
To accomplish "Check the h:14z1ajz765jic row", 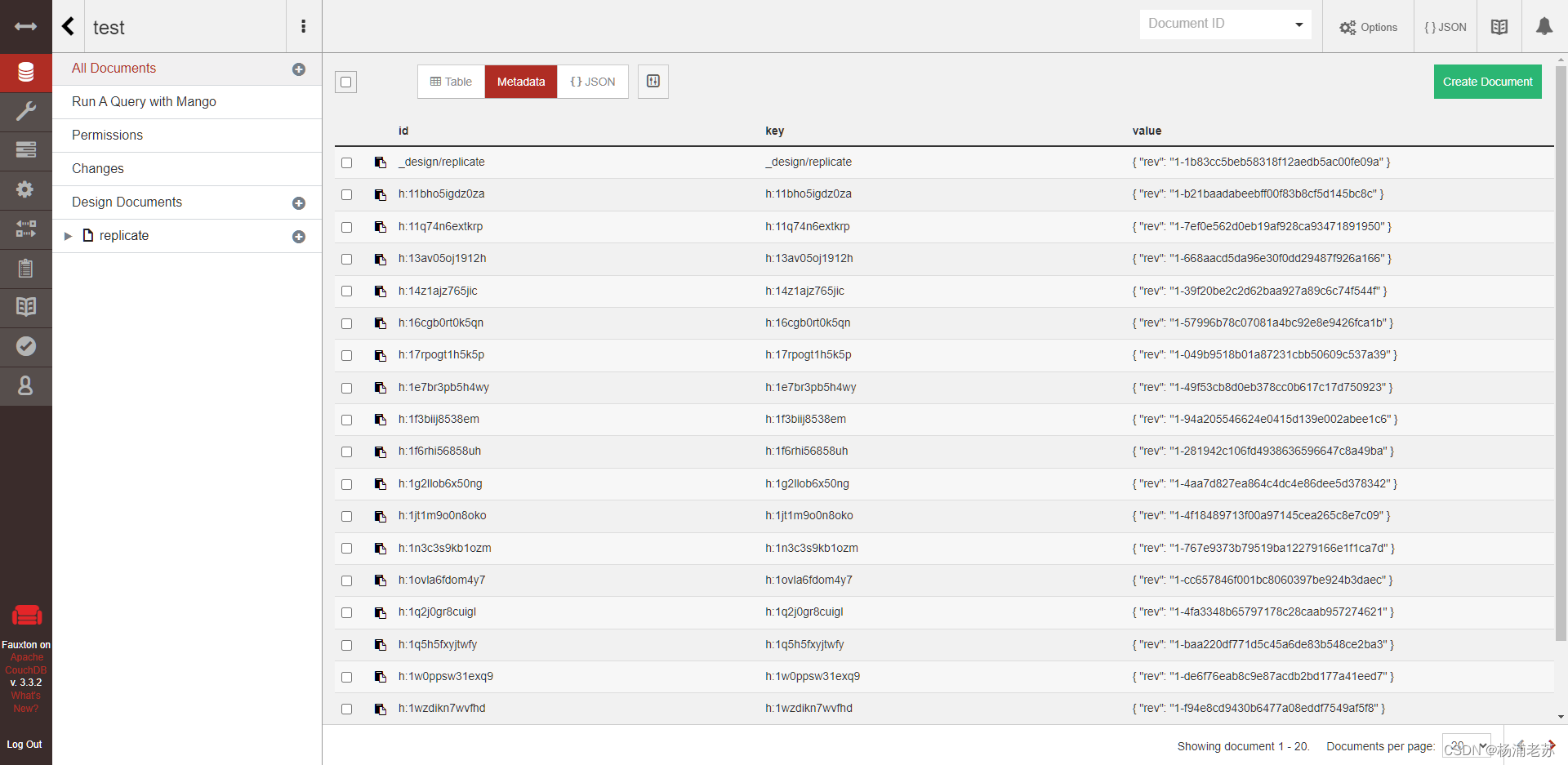I will coord(346,291).
